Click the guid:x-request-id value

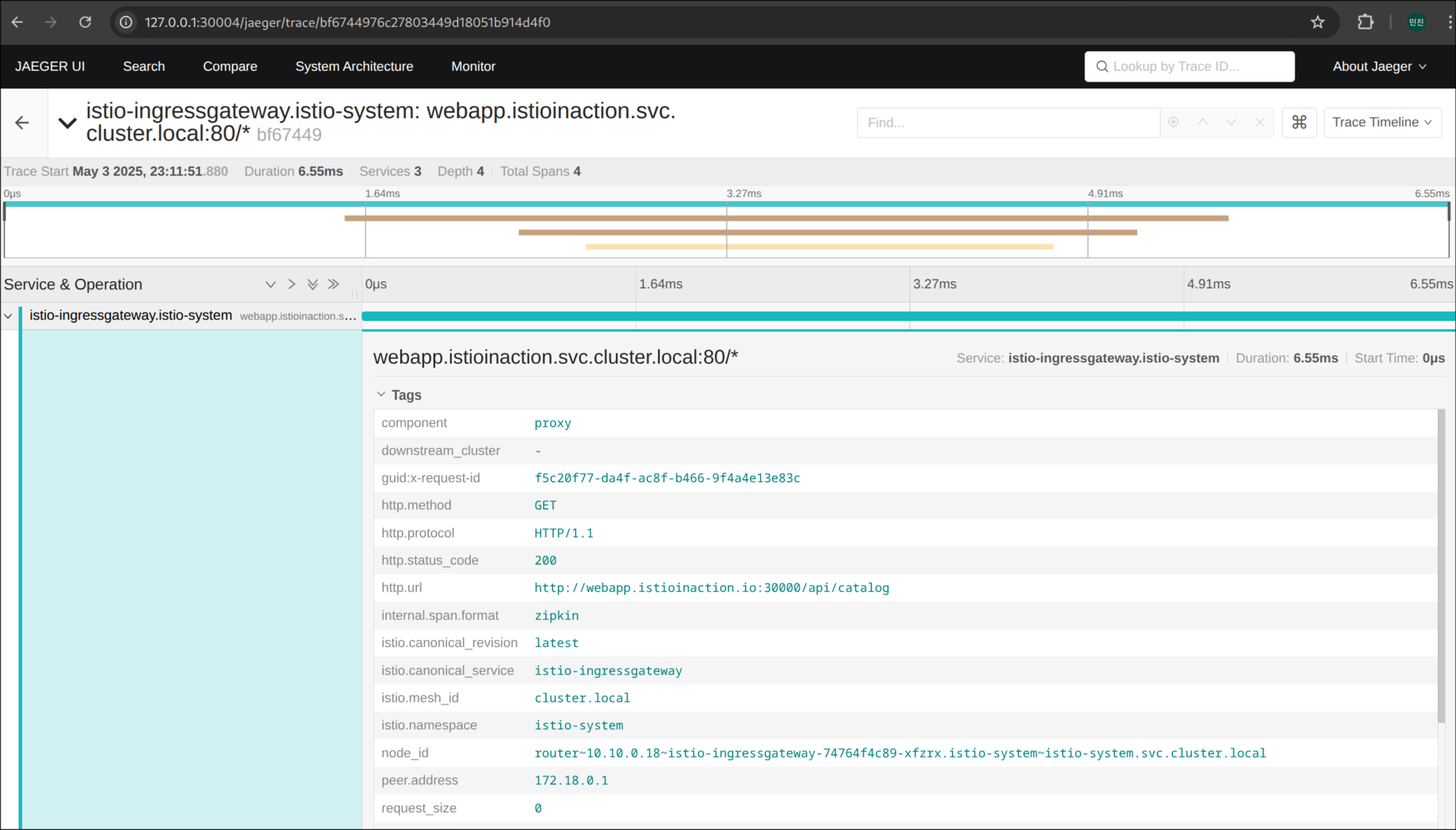pyautogui.click(x=667, y=478)
